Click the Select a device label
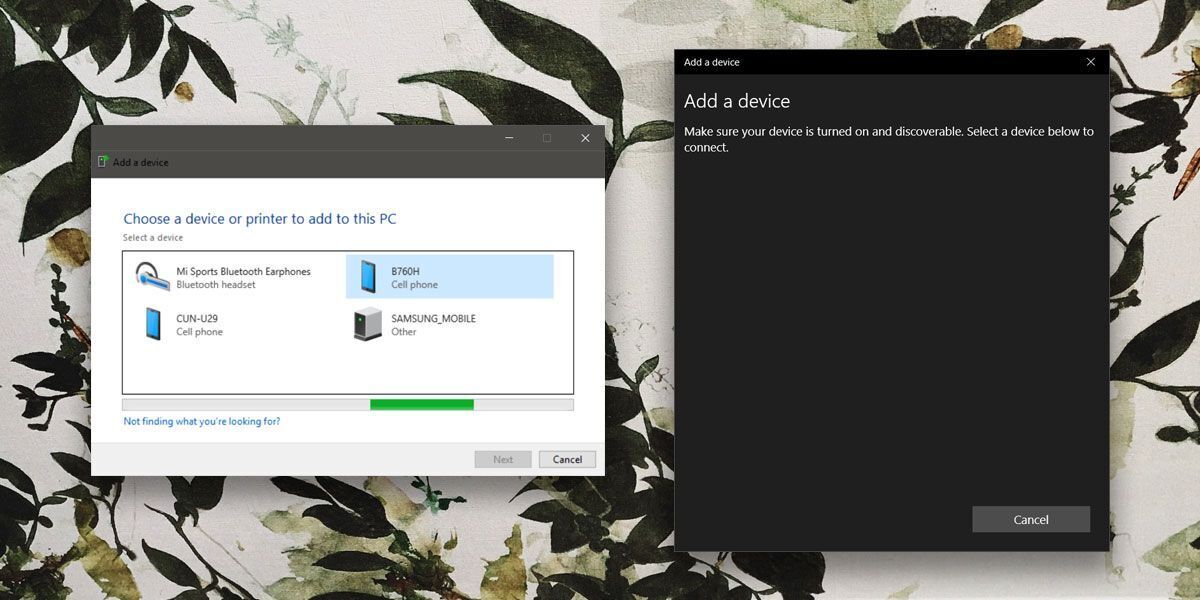The height and width of the screenshot is (600, 1200). coord(146,237)
